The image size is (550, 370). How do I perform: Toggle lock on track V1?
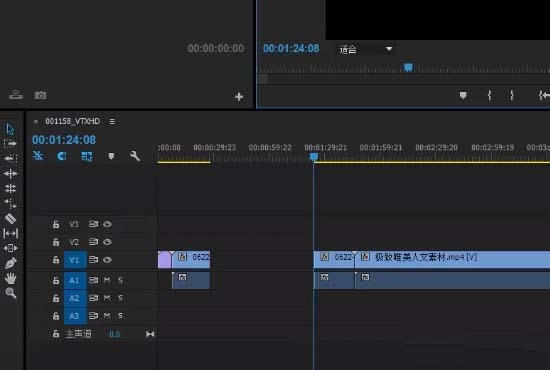pyautogui.click(x=56, y=260)
